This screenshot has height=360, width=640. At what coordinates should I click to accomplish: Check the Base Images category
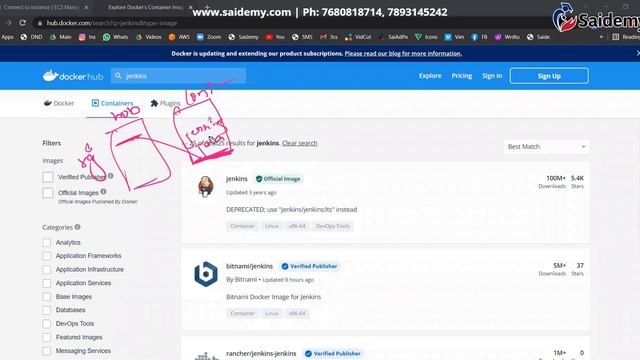[x=47, y=297]
